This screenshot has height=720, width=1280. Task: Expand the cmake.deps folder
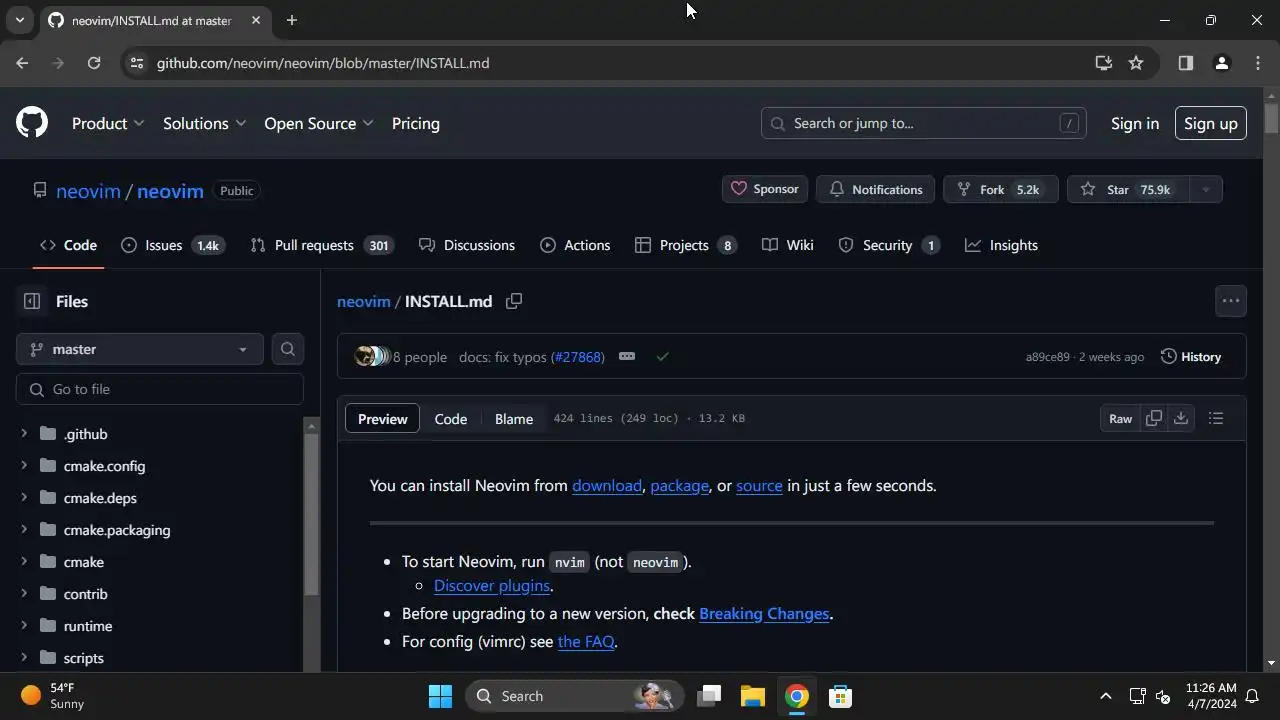[x=24, y=497]
